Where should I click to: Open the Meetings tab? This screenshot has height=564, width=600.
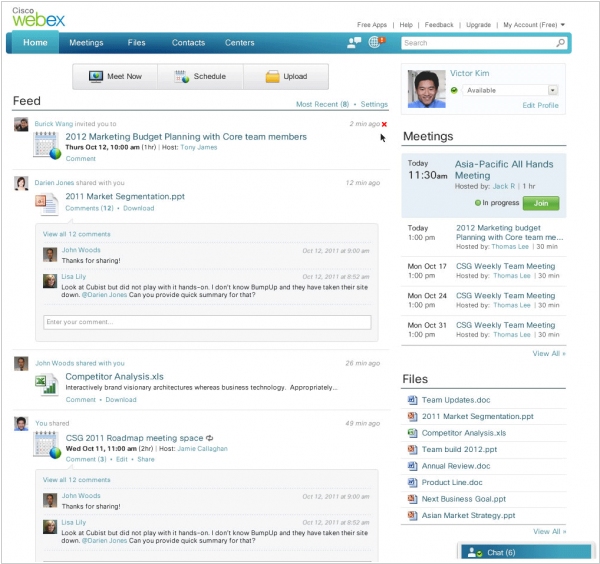(x=86, y=42)
